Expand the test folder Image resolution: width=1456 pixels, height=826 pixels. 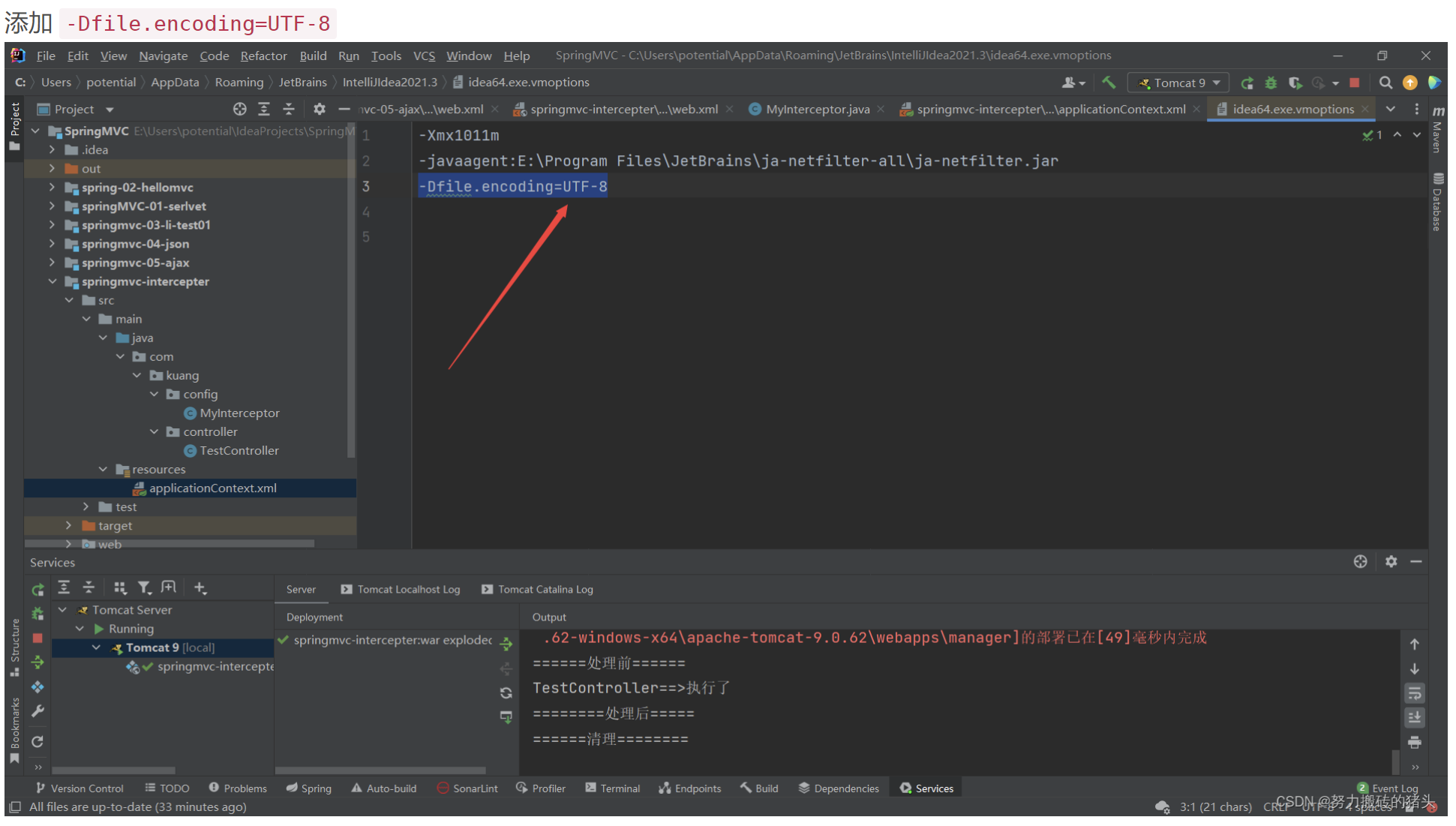coord(86,507)
